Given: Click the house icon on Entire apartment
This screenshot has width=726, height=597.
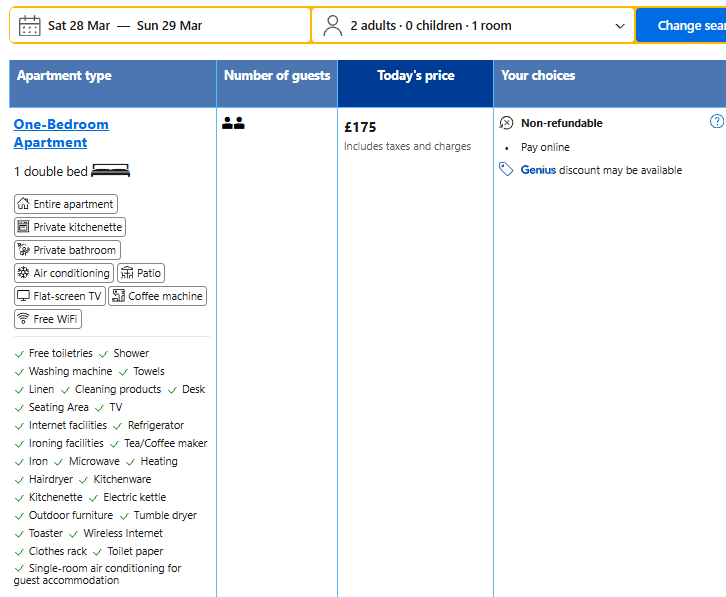Looking at the screenshot, I should [23, 203].
